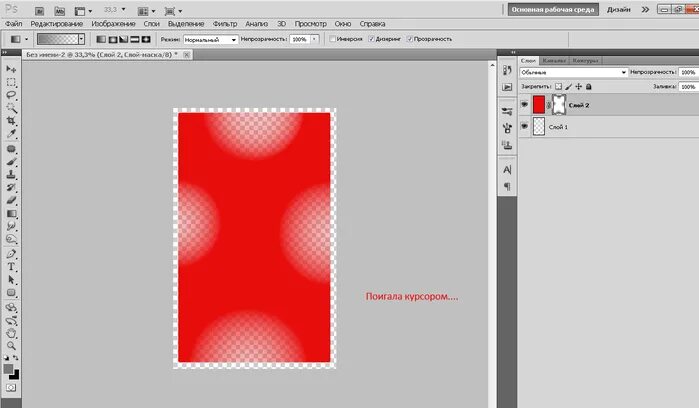Select the 3D Camera Orbit tool
The height and width of the screenshot is (408, 699).
11,321
